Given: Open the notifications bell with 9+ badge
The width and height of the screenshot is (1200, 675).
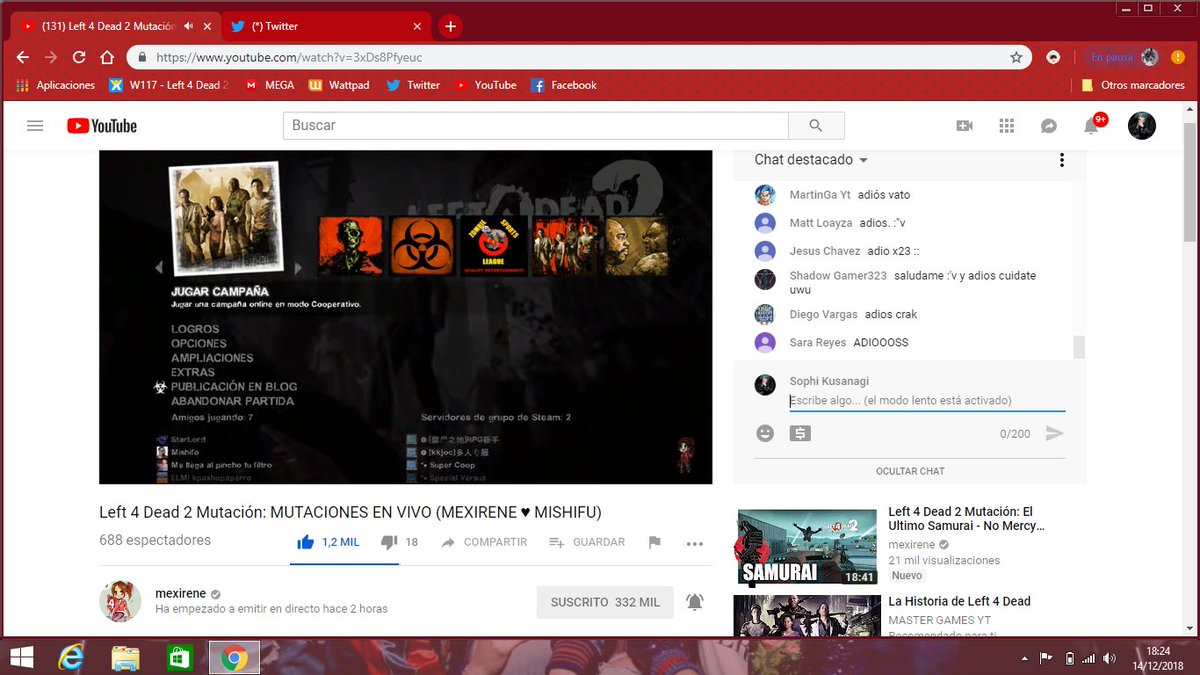Looking at the screenshot, I should 1092,126.
